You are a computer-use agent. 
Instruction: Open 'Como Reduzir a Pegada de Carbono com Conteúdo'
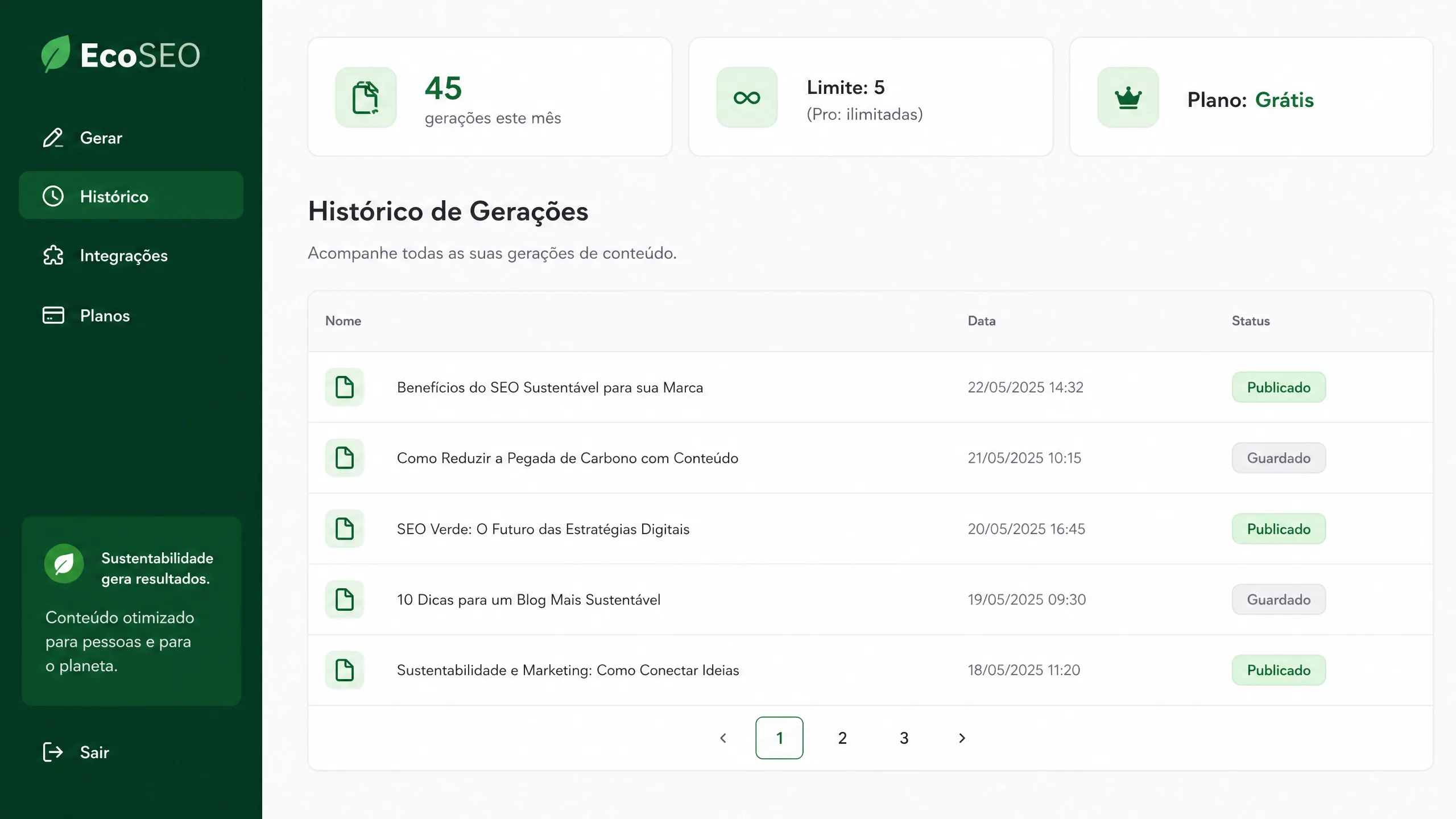pos(568,458)
